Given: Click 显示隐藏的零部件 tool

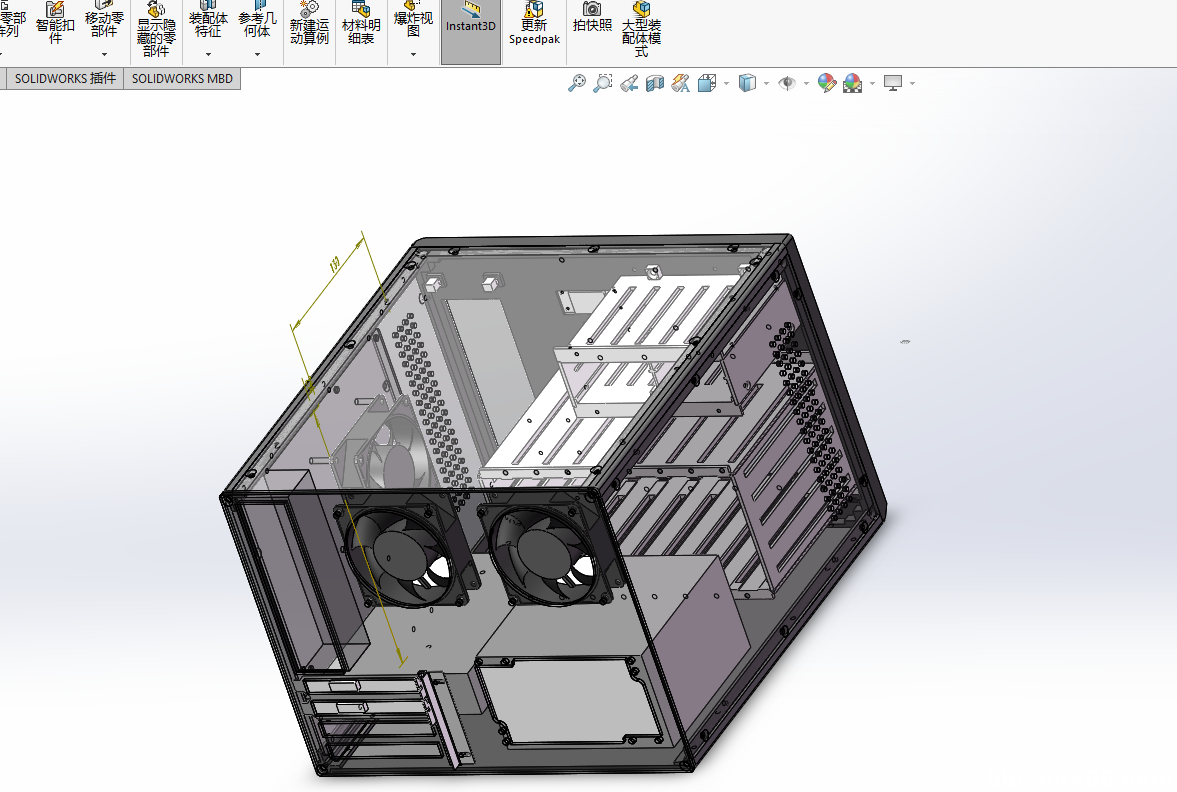Looking at the screenshot, I should [156, 30].
